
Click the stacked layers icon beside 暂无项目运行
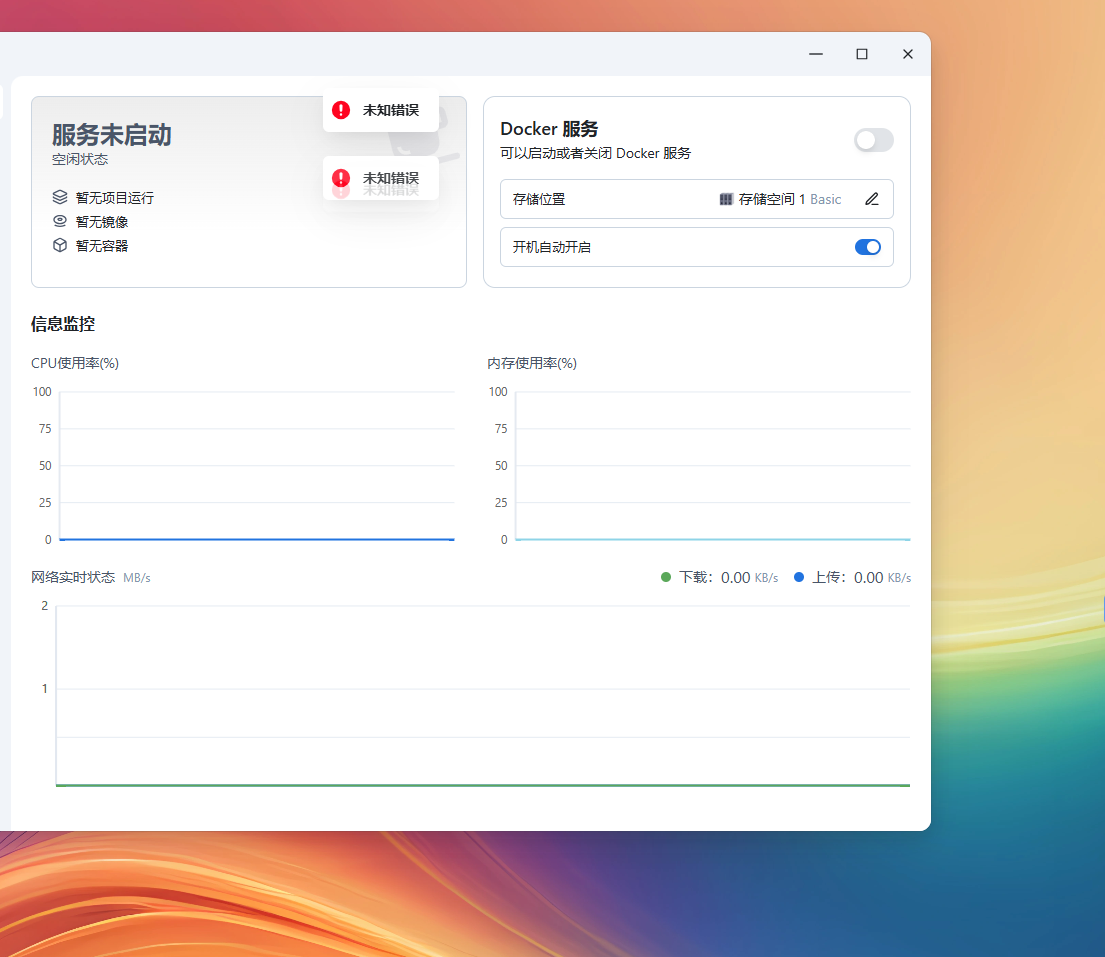(59, 197)
